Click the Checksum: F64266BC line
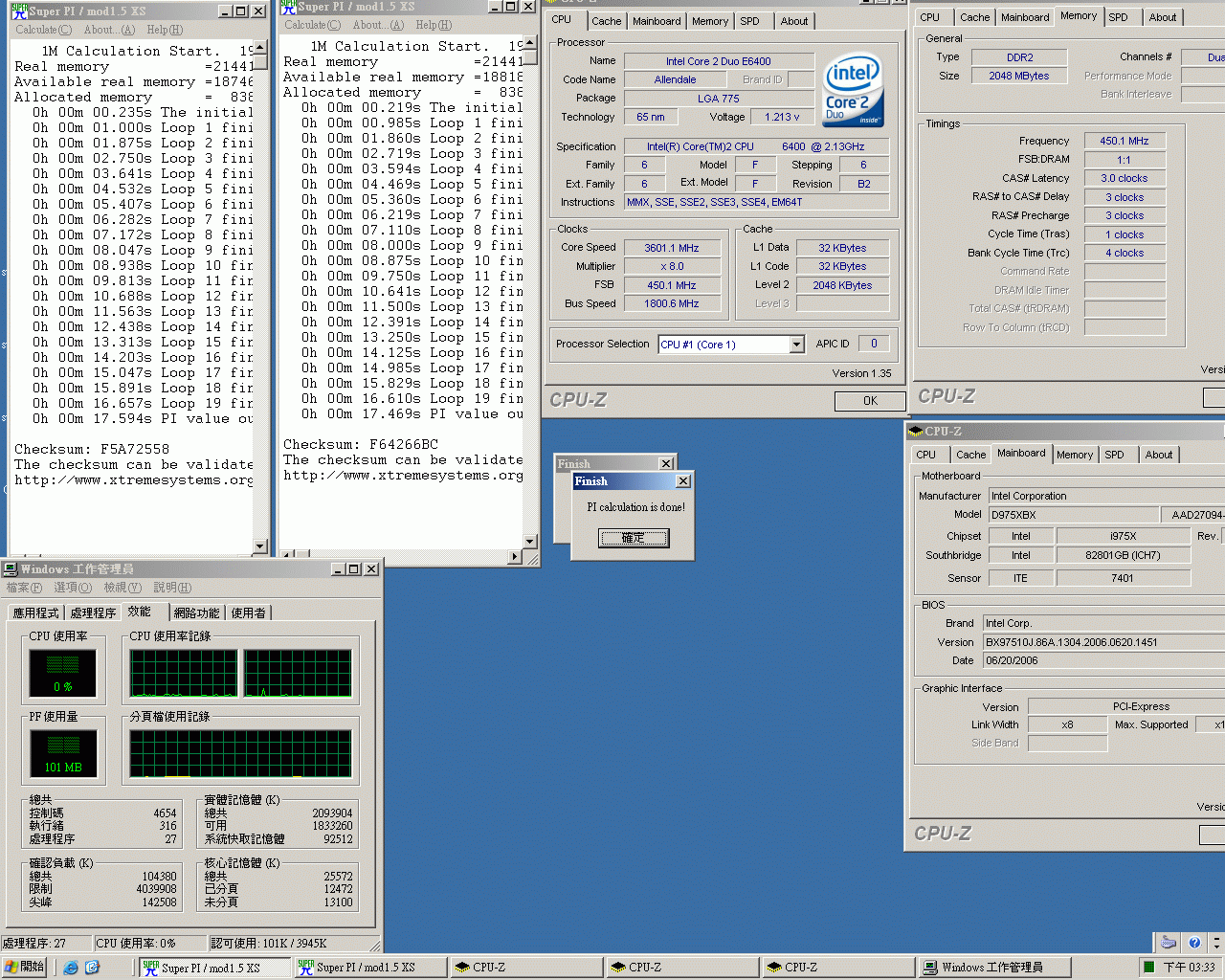 pos(361,444)
